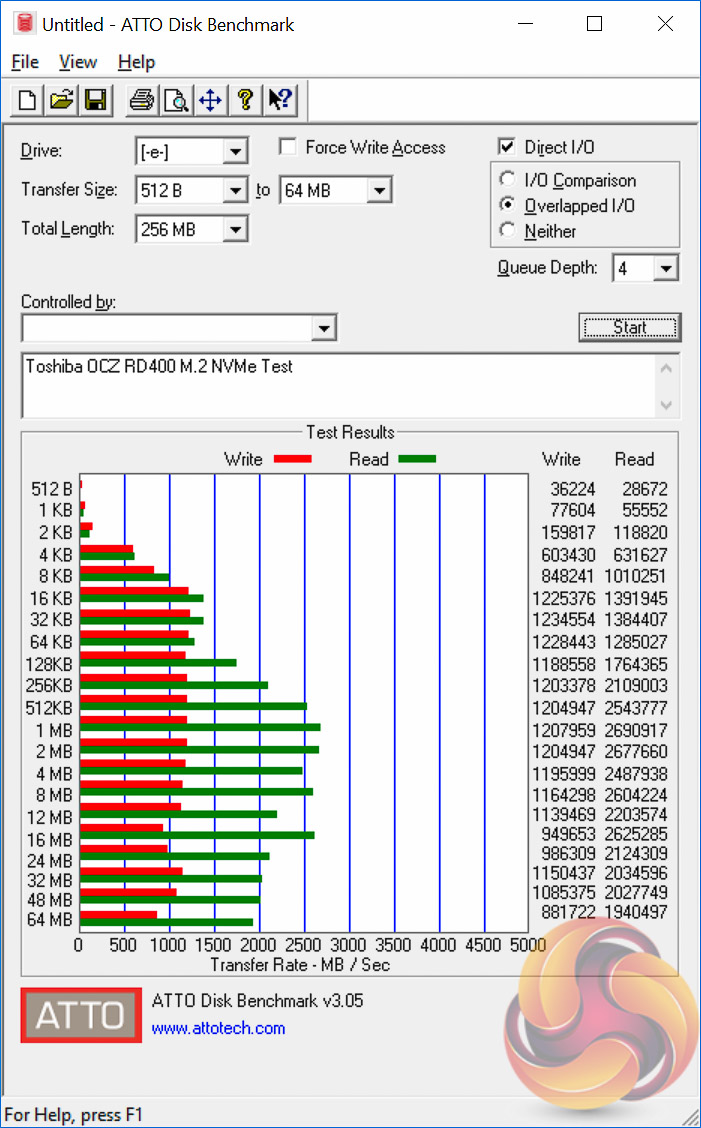Viewport: 701px width, 1128px height.
Task: Open the Help menu
Action: click(x=136, y=63)
